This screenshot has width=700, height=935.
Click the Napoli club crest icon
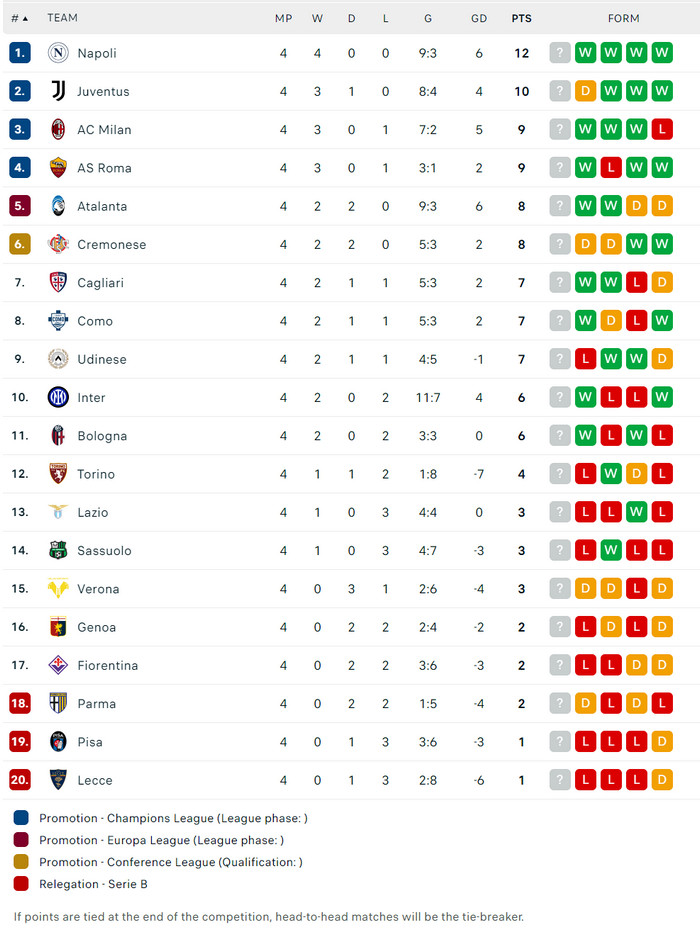coord(58,53)
